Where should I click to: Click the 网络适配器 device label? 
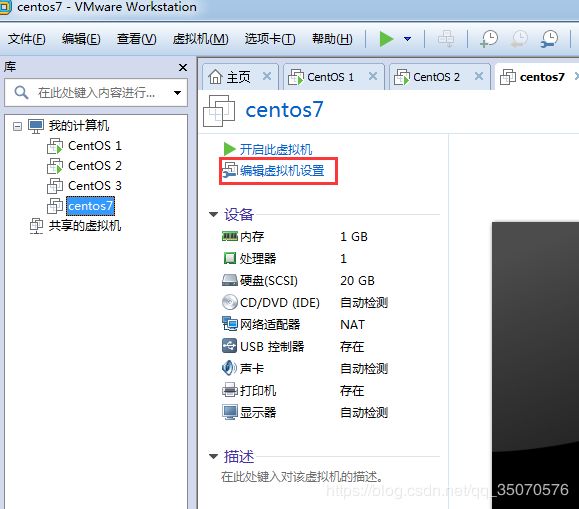tap(270, 325)
